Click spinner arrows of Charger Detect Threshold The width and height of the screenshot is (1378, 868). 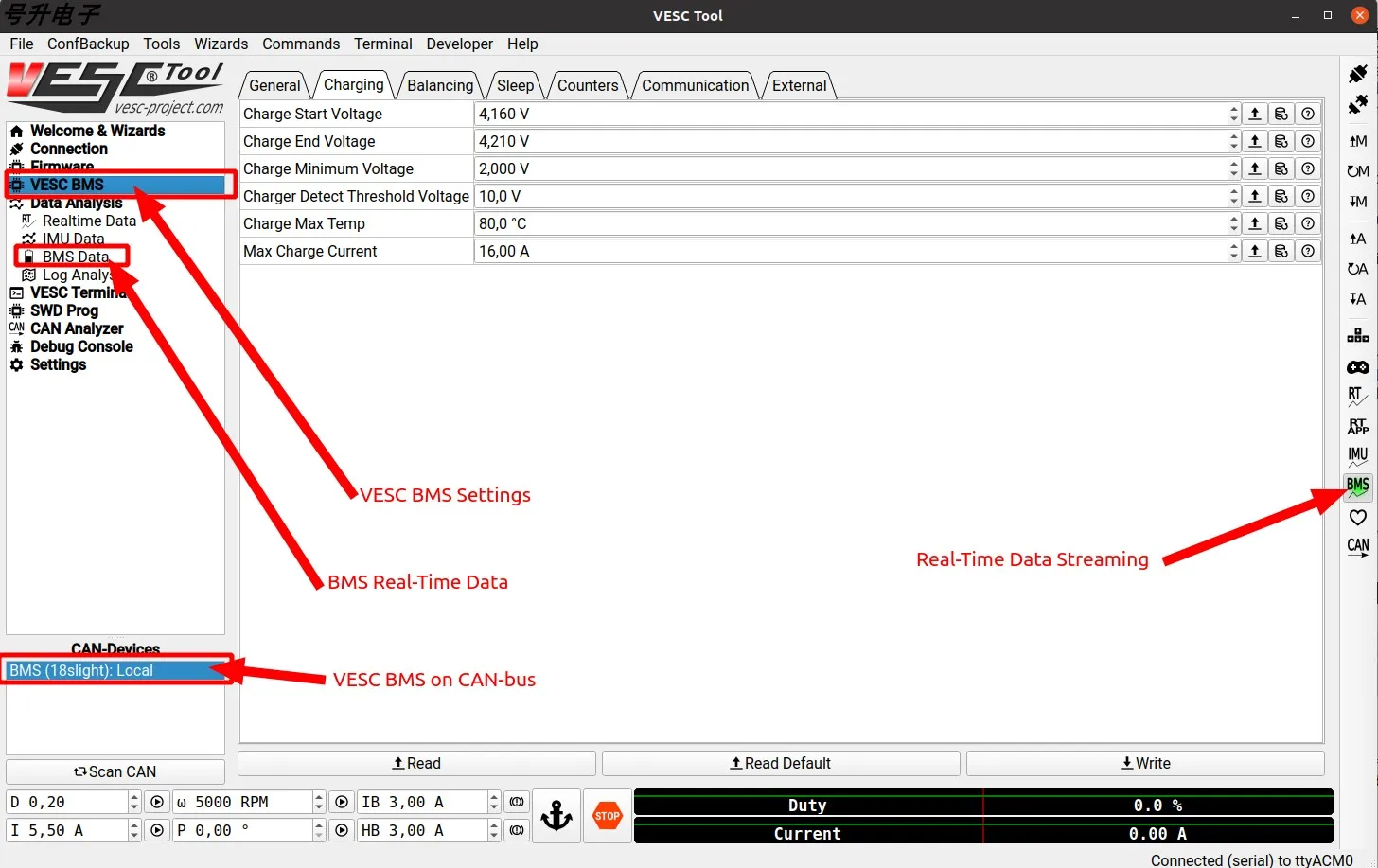pos(1234,196)
